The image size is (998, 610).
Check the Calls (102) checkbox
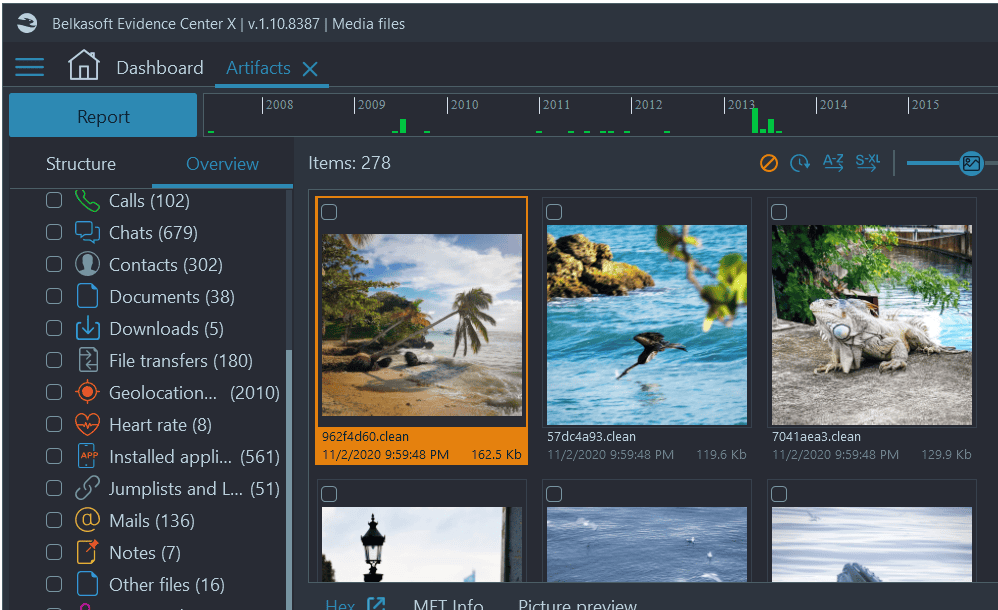[x=54, y=201]
